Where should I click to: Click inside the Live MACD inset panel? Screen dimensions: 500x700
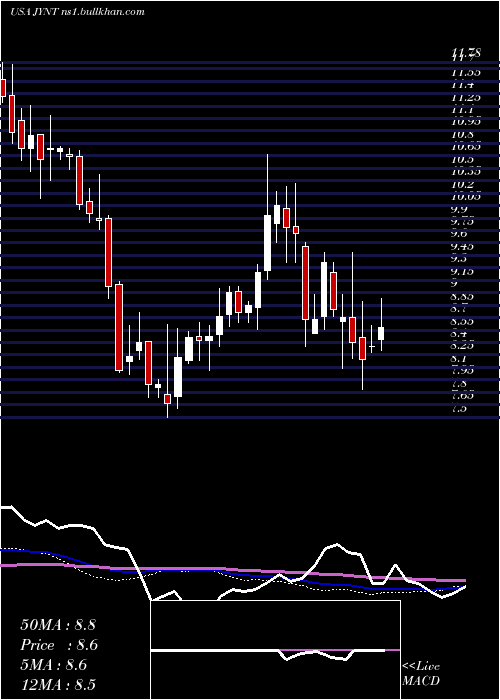tap(275, 650)
